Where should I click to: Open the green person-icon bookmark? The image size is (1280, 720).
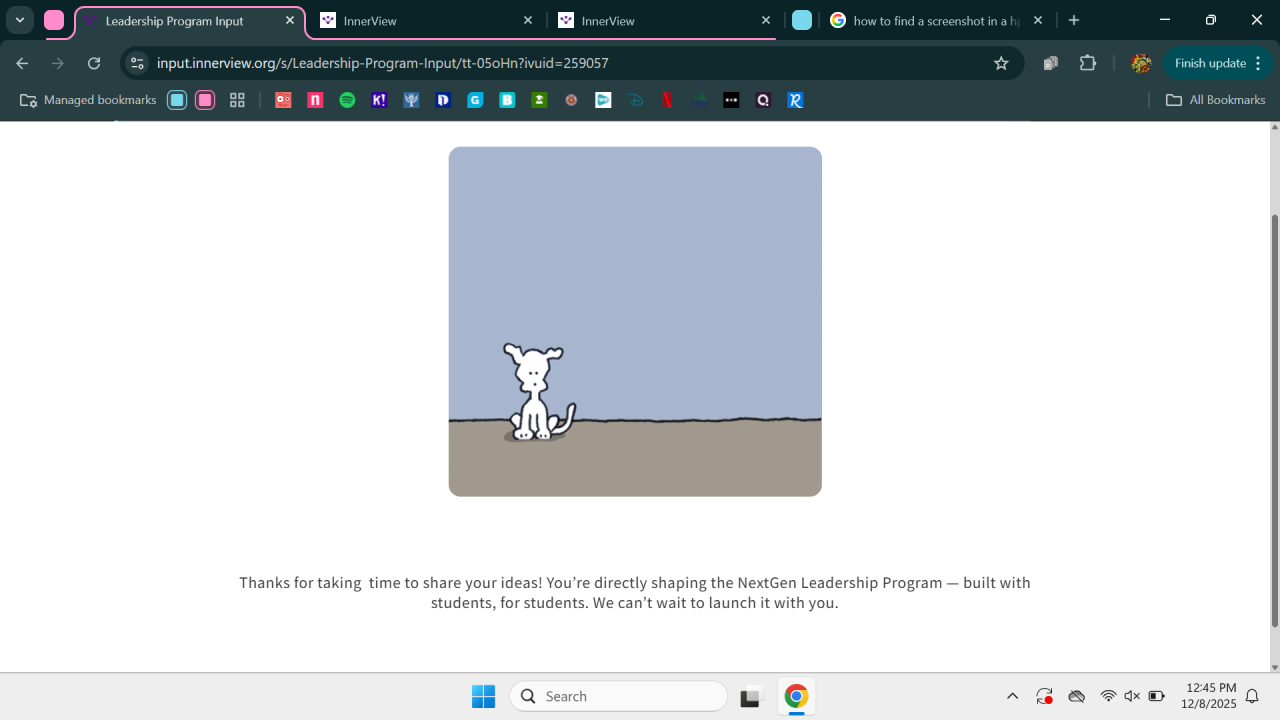(539, 100)
